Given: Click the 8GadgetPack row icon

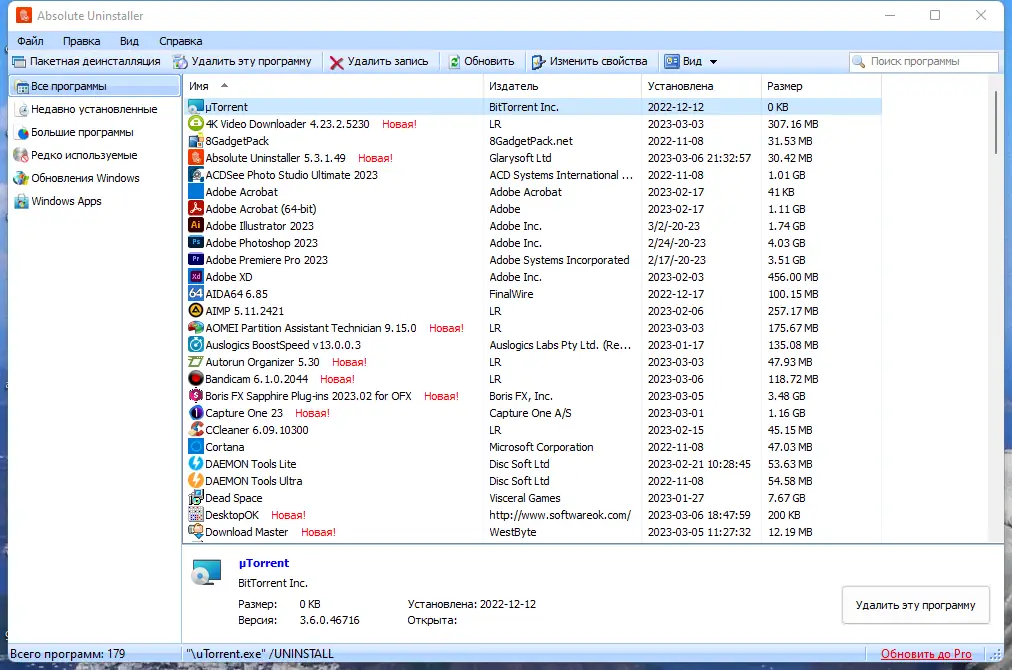Looking at the screenshot, I should (196, 141).
